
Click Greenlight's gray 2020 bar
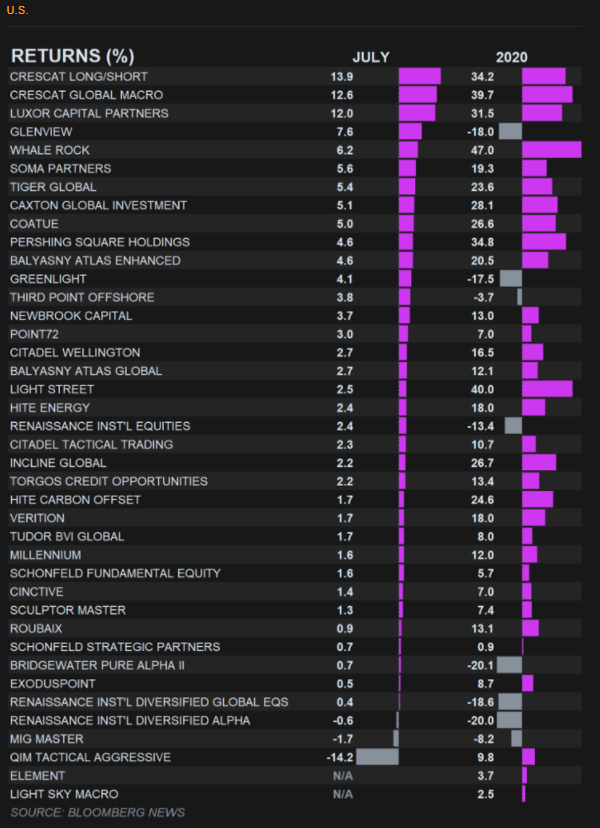click(x=511, y=278)
